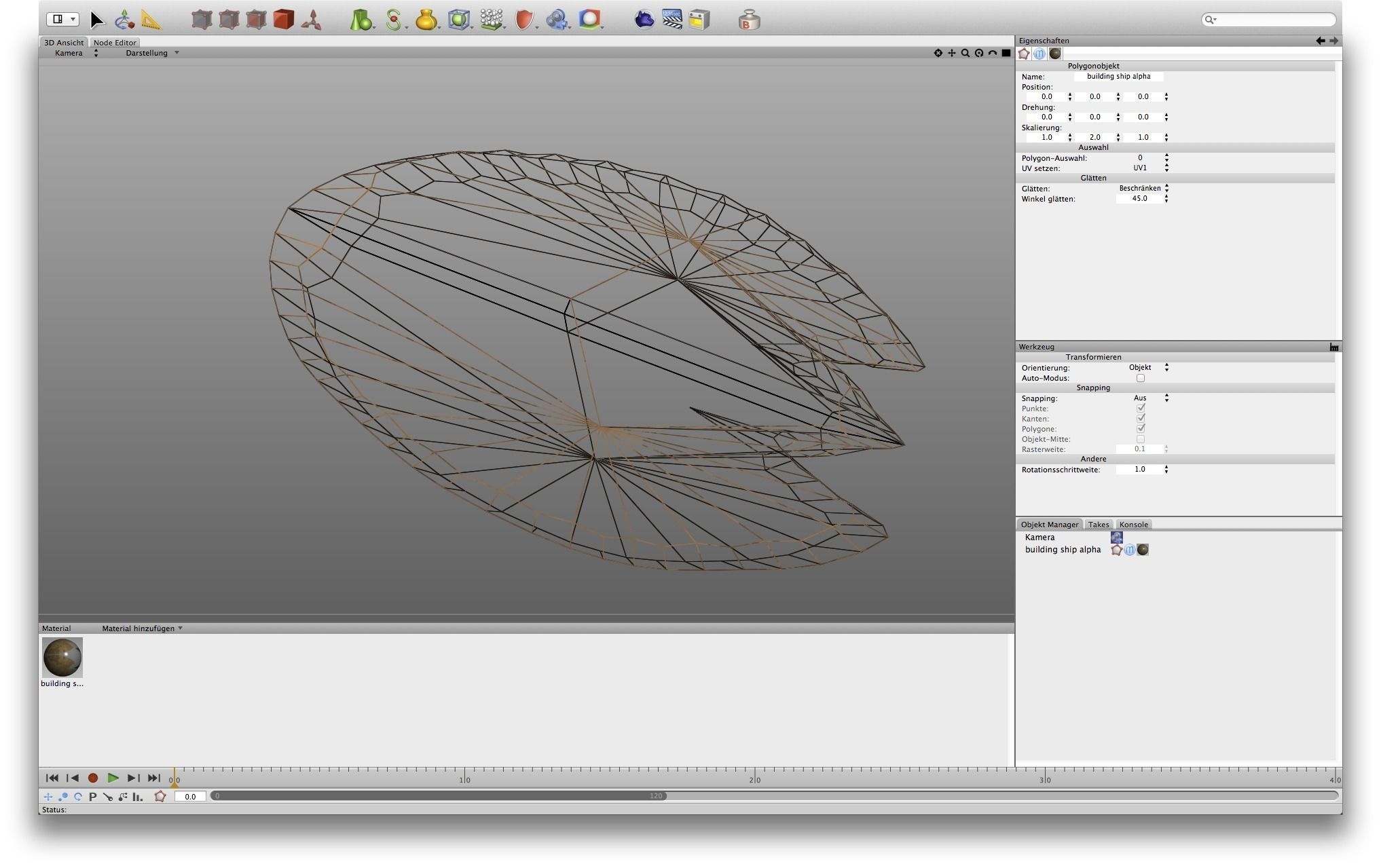The image size is (1381, 868).
Task: Toggle the Kanten snapping checkbox
Action: tap(1141, 419)
